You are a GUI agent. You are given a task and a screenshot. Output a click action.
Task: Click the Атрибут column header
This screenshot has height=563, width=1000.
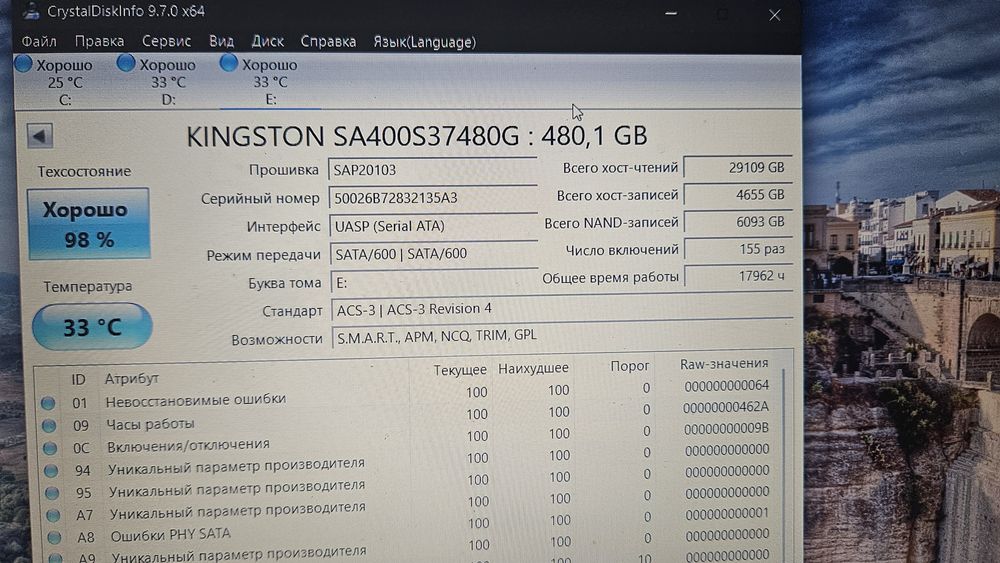[x=131, y=378]
